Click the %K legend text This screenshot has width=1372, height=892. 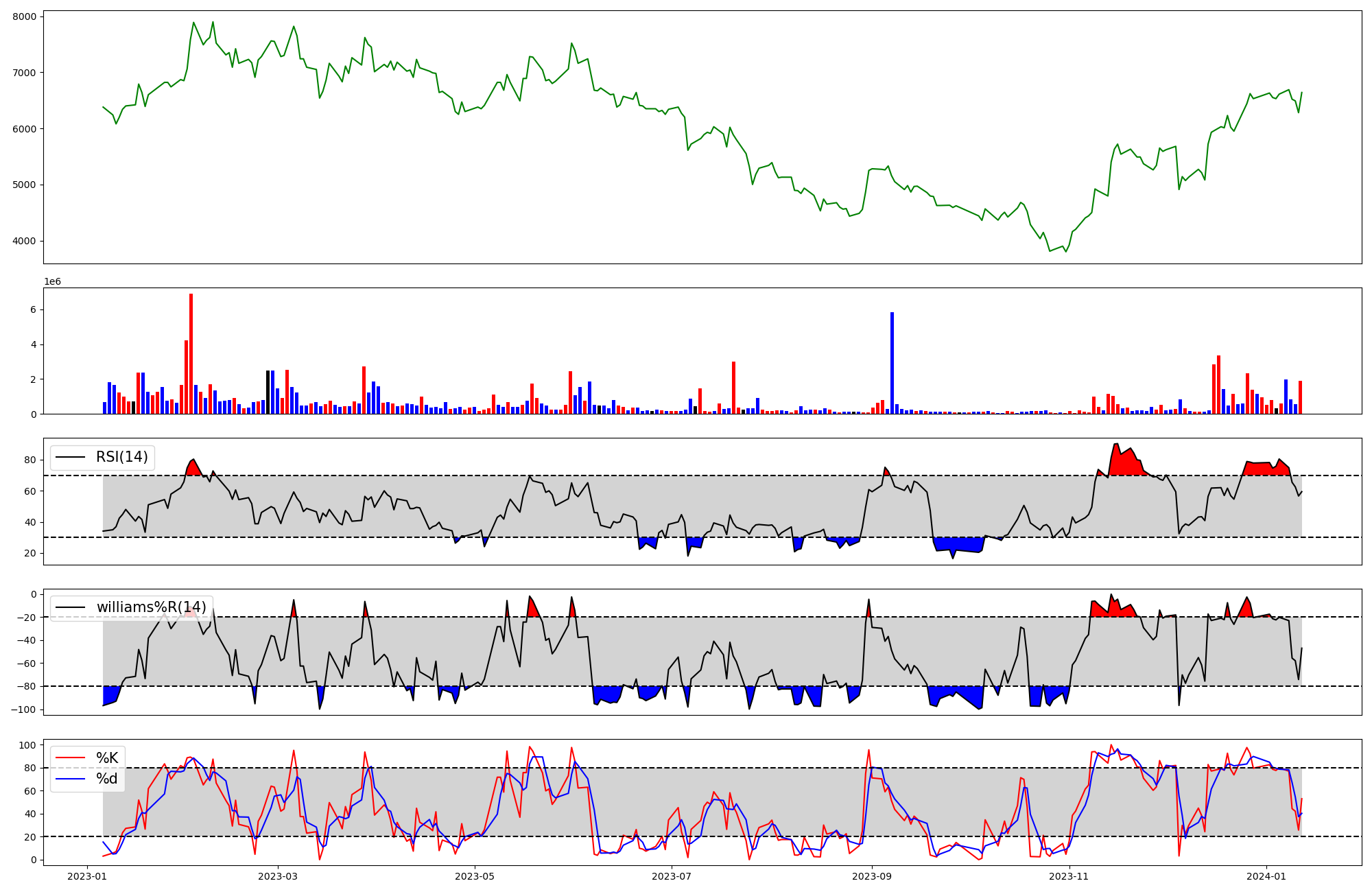coord(107,758)
